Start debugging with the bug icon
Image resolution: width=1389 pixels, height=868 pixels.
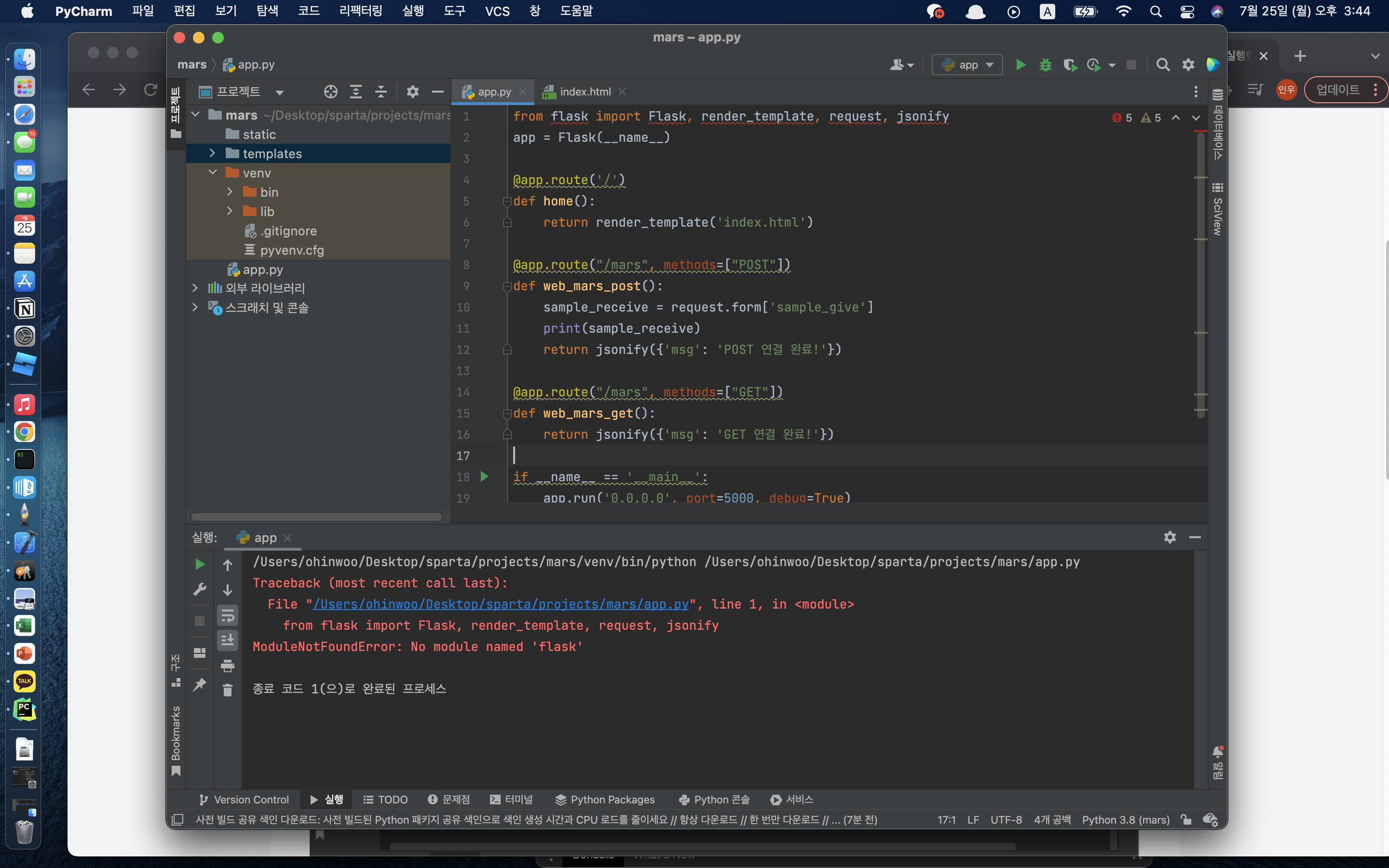[1045, 65]
